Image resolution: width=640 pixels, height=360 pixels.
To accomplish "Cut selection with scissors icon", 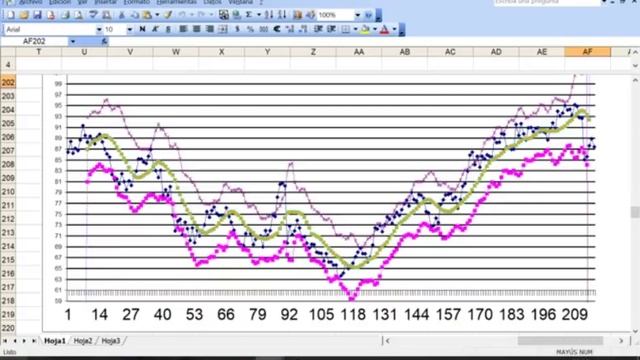I will [121, 15].
